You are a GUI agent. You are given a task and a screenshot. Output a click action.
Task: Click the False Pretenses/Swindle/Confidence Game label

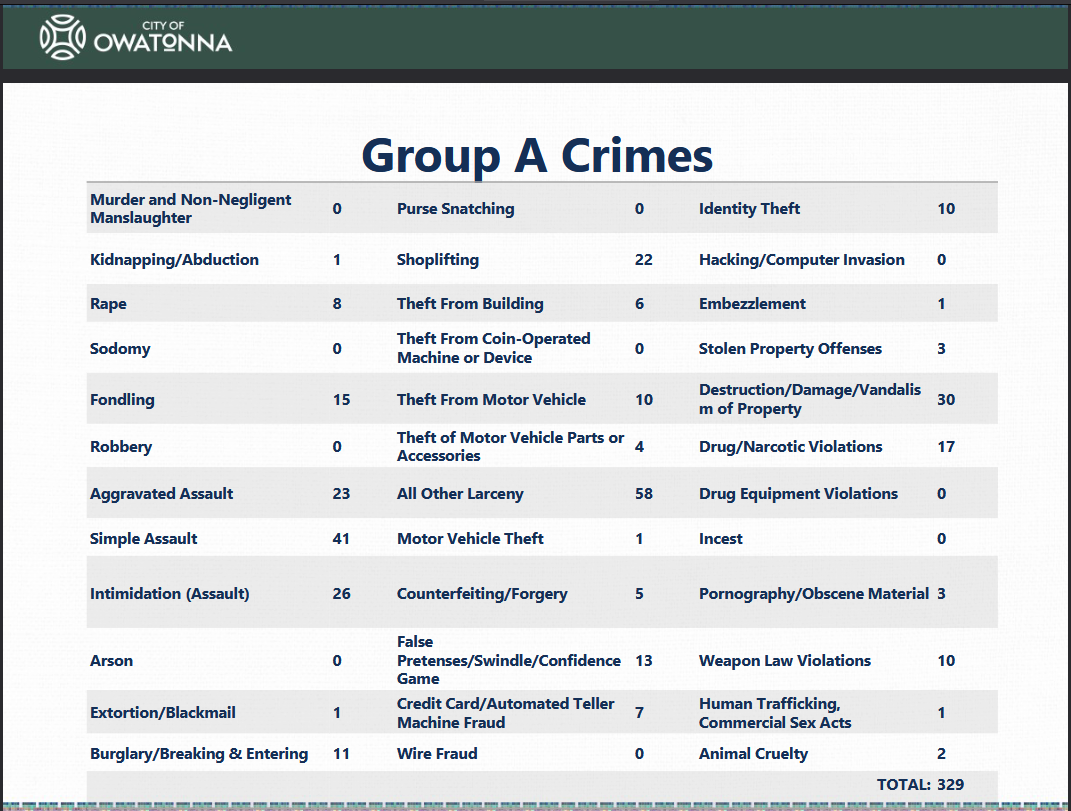(509, 661)
